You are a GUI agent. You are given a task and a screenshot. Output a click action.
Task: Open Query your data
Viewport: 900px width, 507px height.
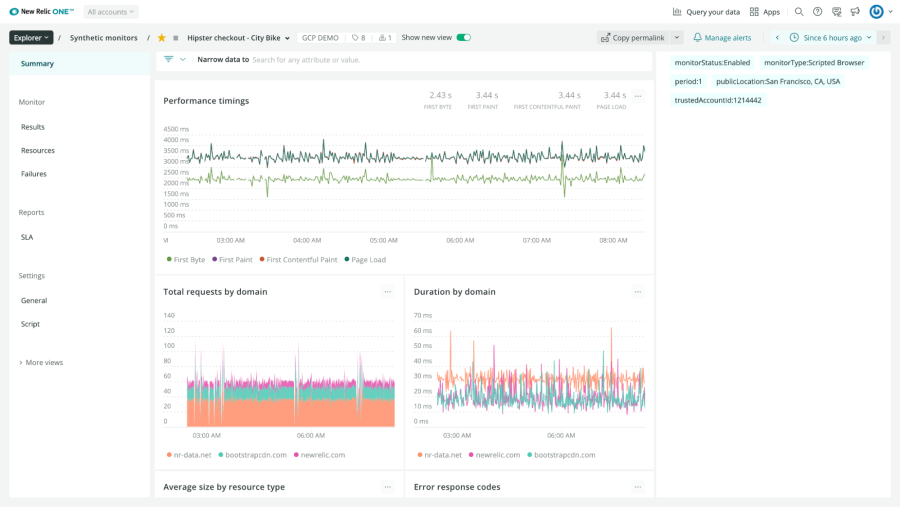pyautogui.click(x=706, y=11)
